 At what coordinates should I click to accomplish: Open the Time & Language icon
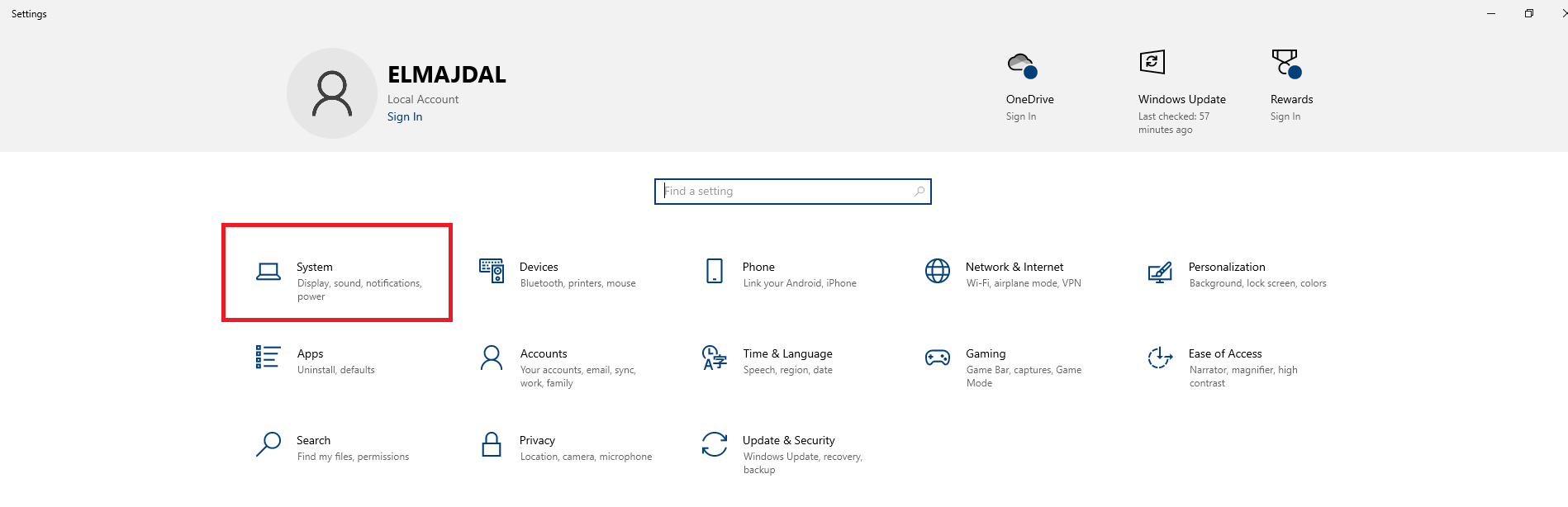(715, 358)
